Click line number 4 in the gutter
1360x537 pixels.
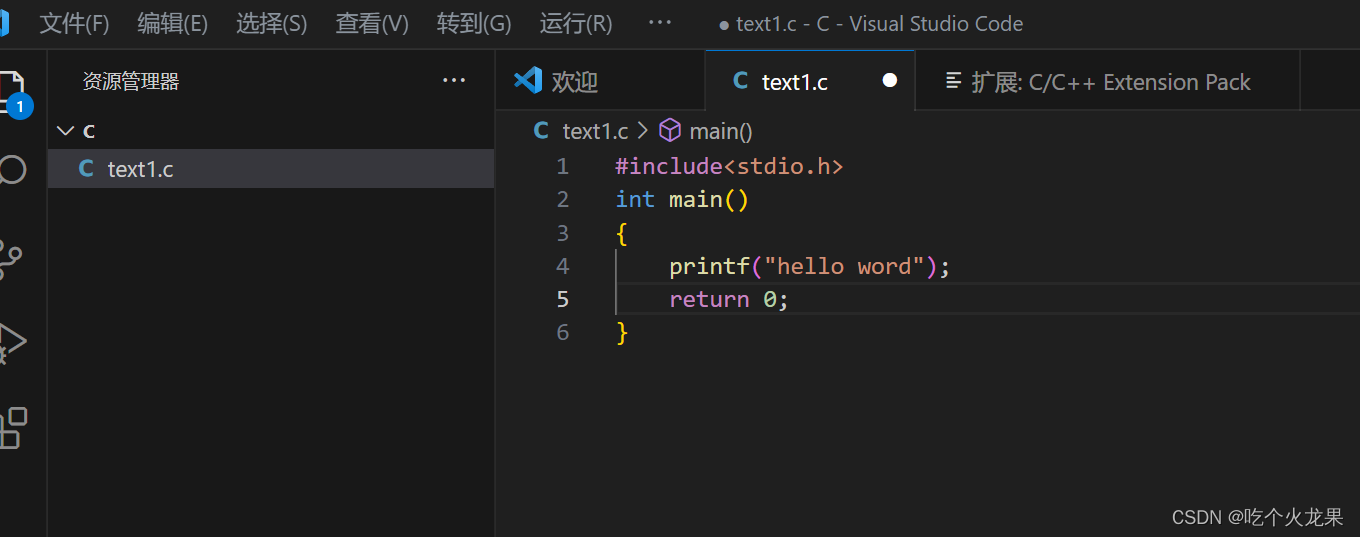563,266
